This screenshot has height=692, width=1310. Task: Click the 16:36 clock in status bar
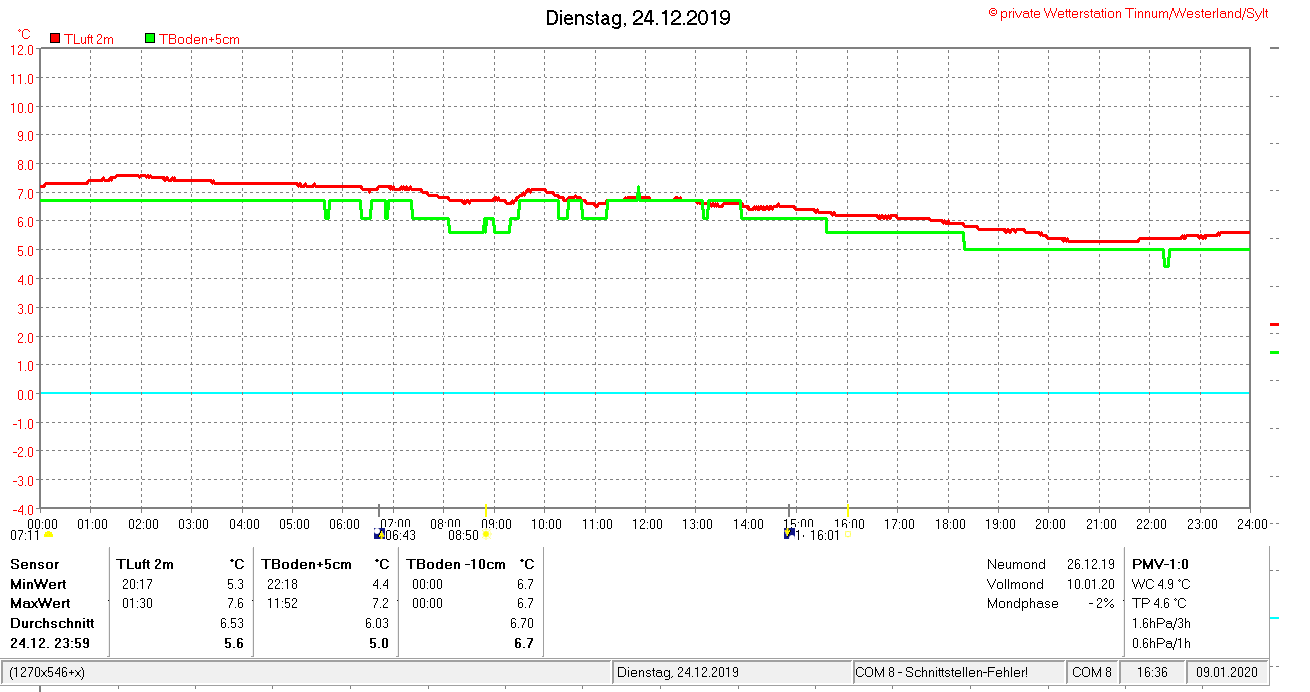[x=1152, y=672]
